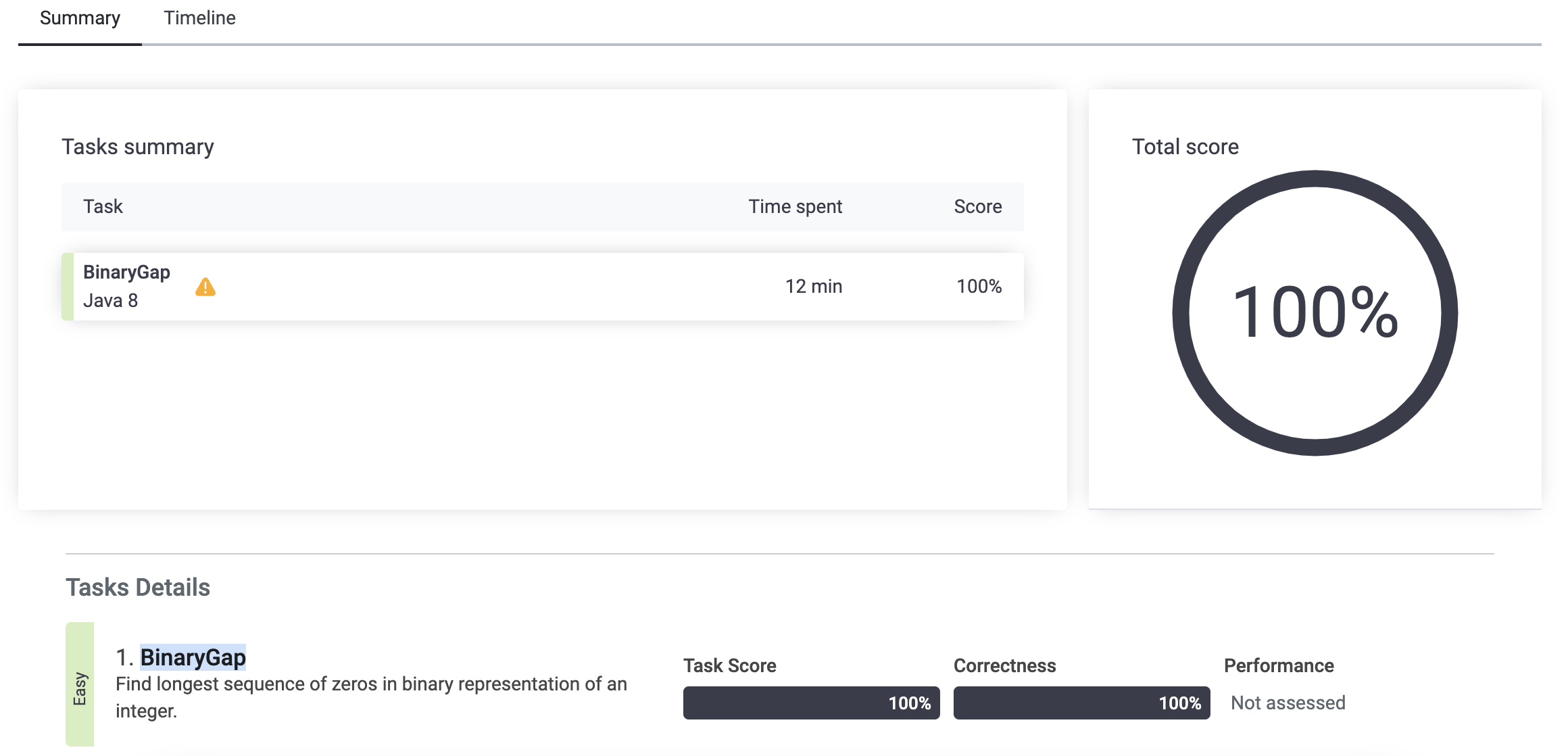This screenshot has height=756, width=1568.
Task: Click the Task Score progress bar
Action: (x=811, y=703)
